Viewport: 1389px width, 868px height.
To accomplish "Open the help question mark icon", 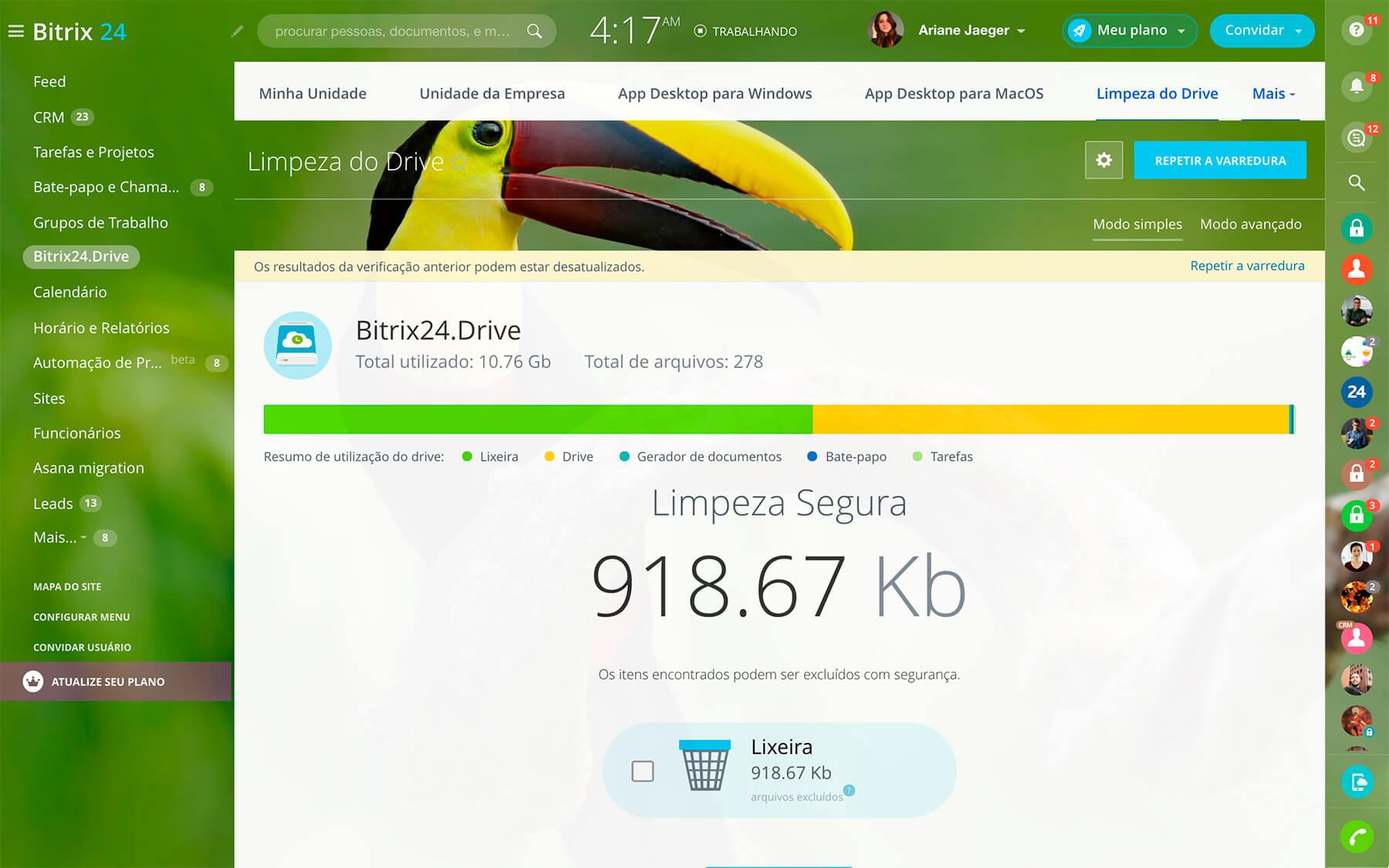I will [x=1356, y=30].
